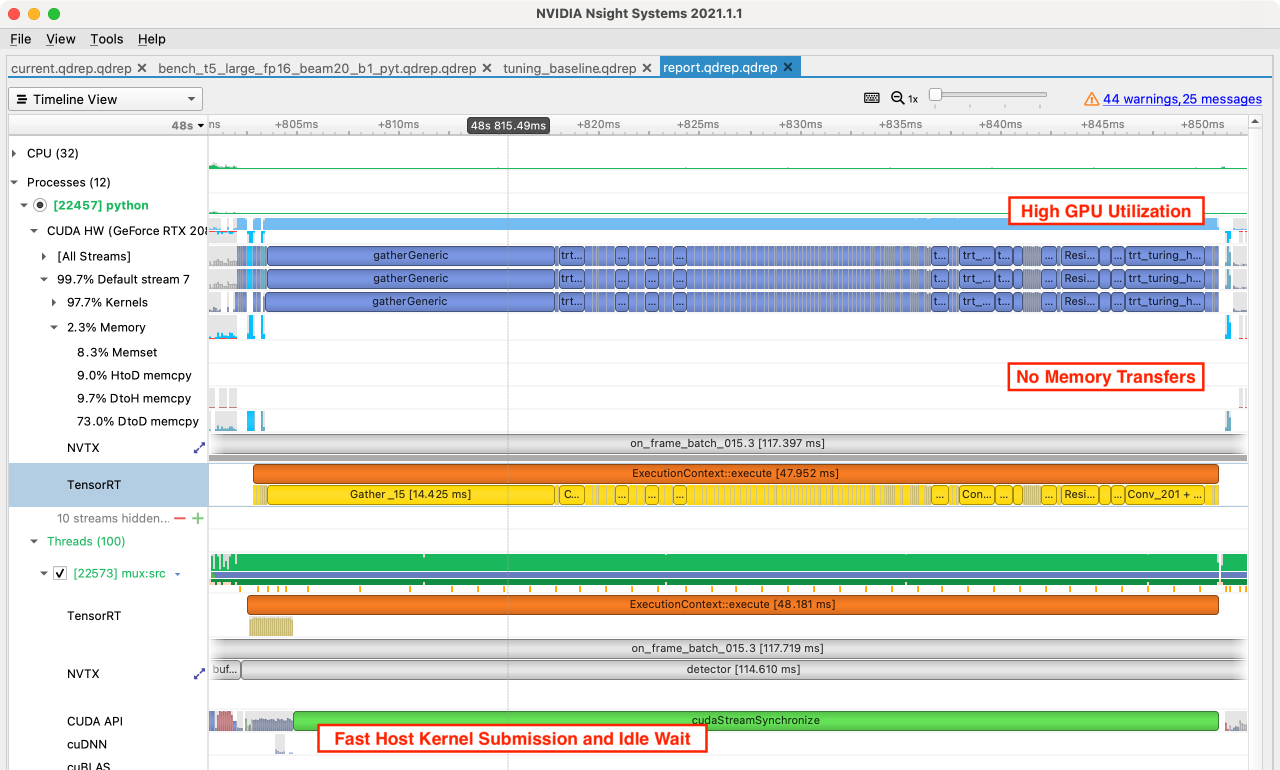Screen dimensions: 1280x770
Task: Click the +830ms ruler tick label
Action: tap(800, 125)
